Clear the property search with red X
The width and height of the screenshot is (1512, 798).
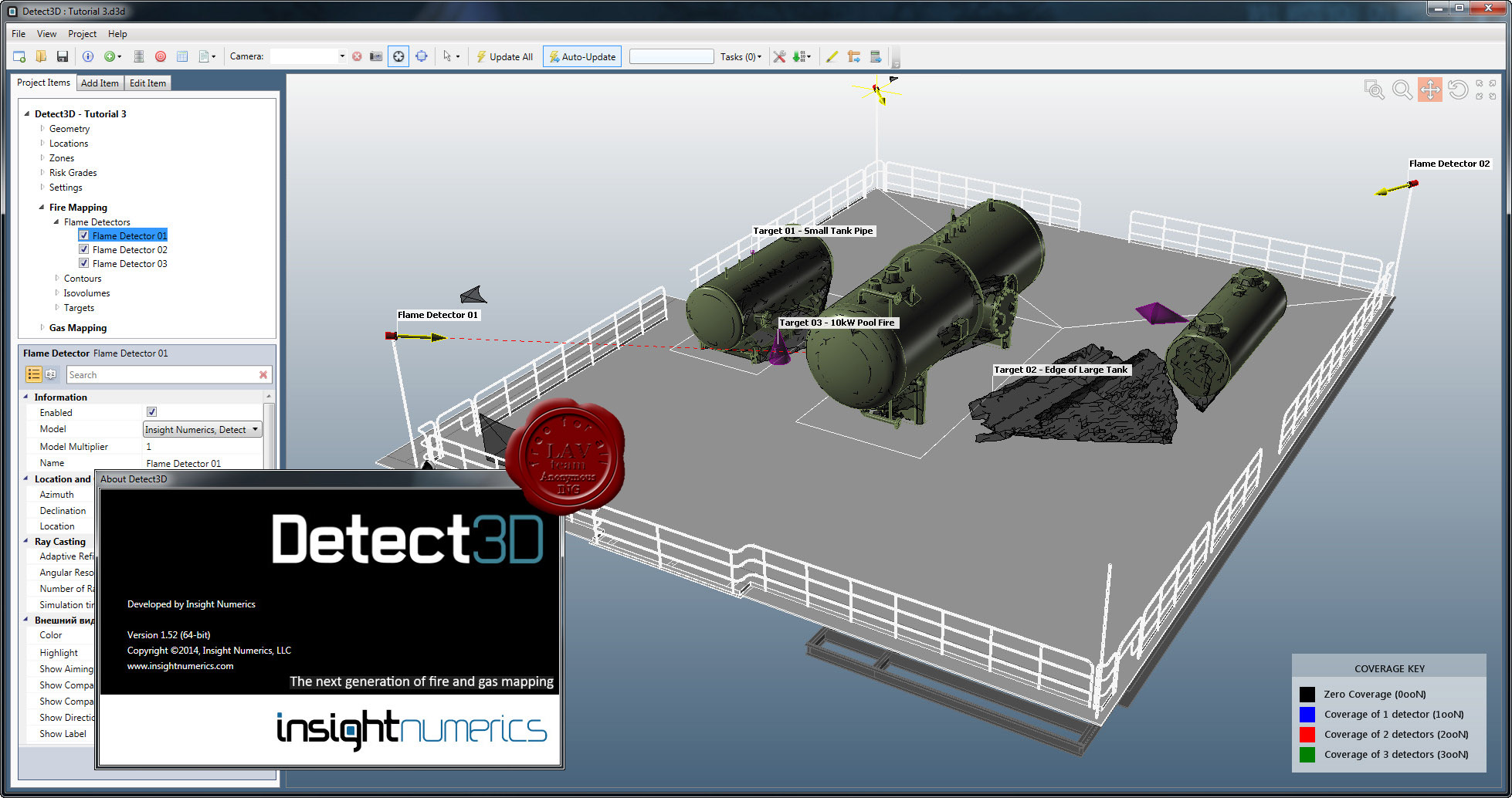click(x=263, y=374)
